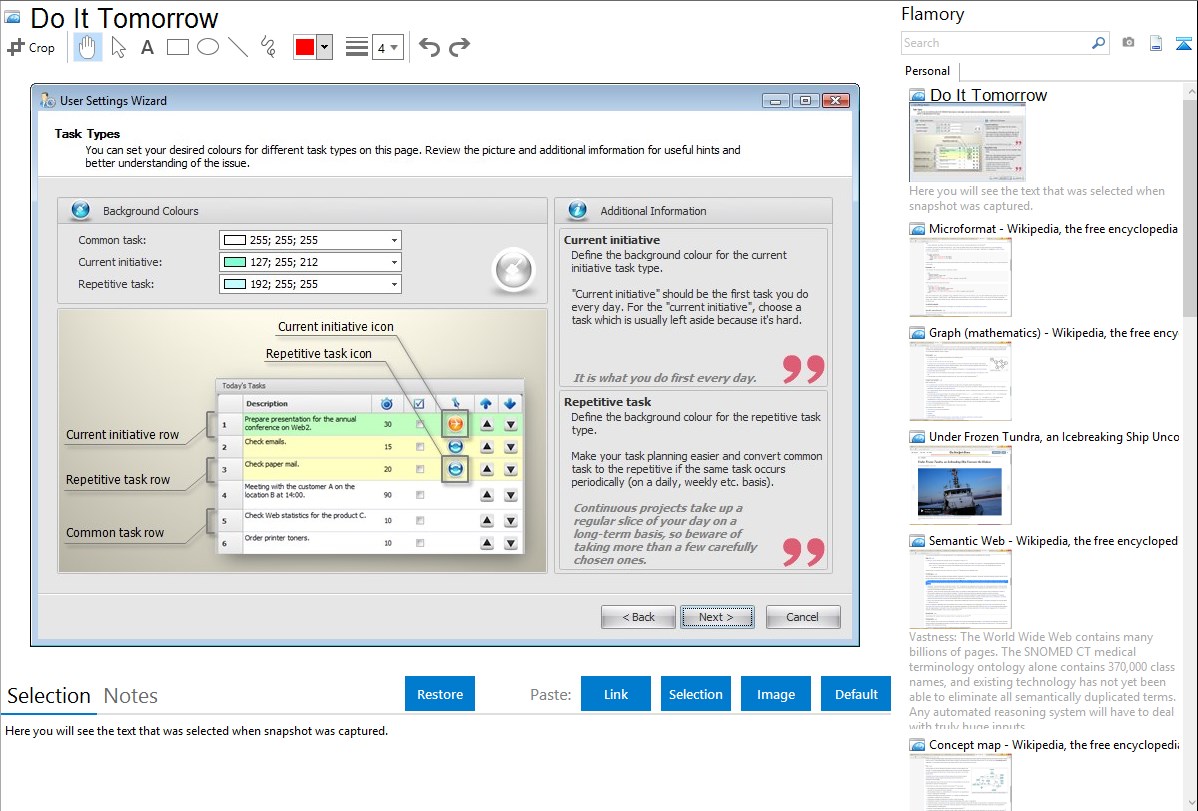This screenshot has height=811, width=1198.
Task: Undo the last annotation
Action: tap(429, 47)
